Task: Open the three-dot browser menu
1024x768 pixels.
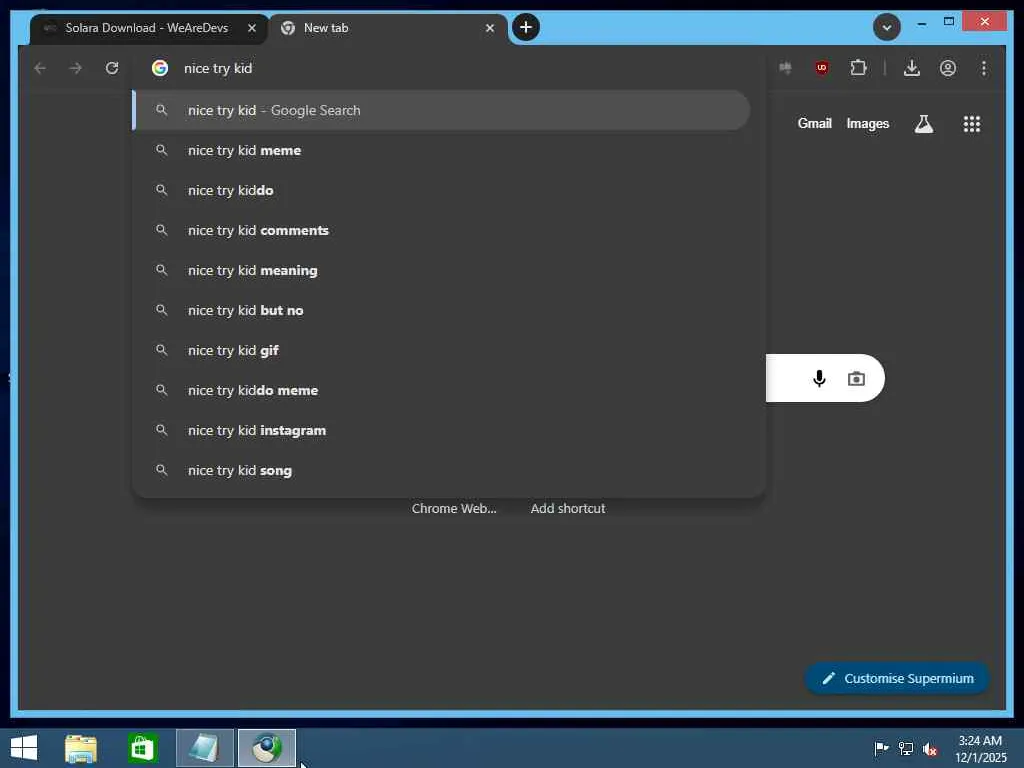Action: click(984, 68)
